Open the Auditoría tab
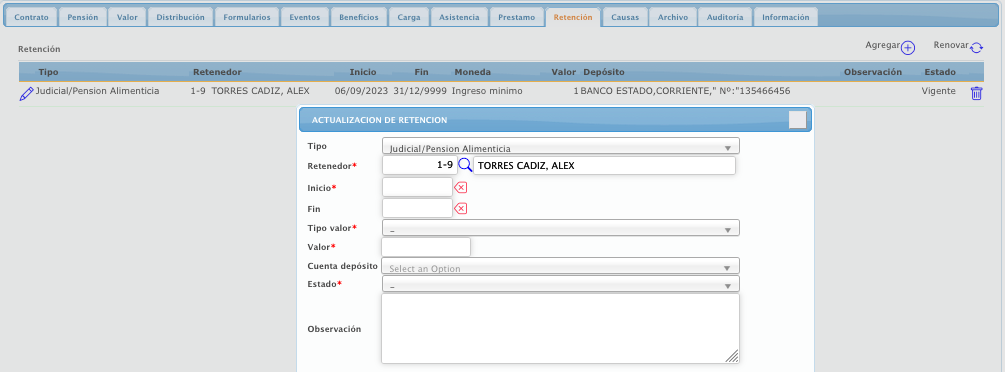This screenshot has width=1005, height=372. click(x=725, y=17)
